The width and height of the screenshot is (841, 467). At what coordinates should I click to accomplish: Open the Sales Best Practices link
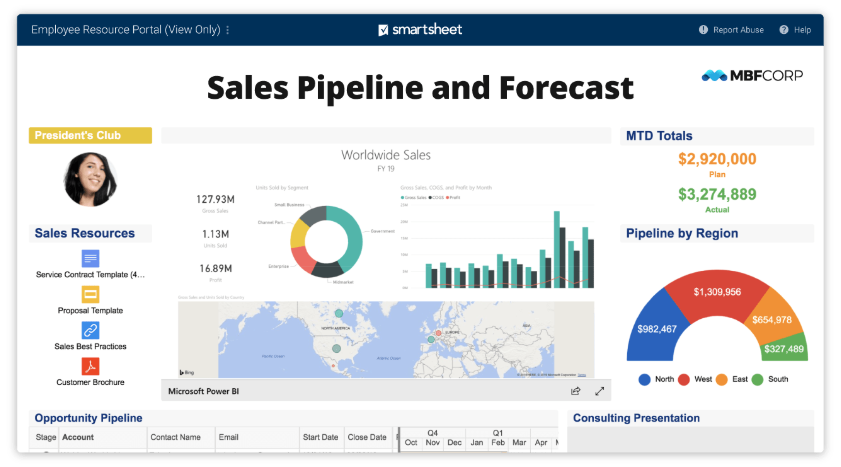point(90,346)
